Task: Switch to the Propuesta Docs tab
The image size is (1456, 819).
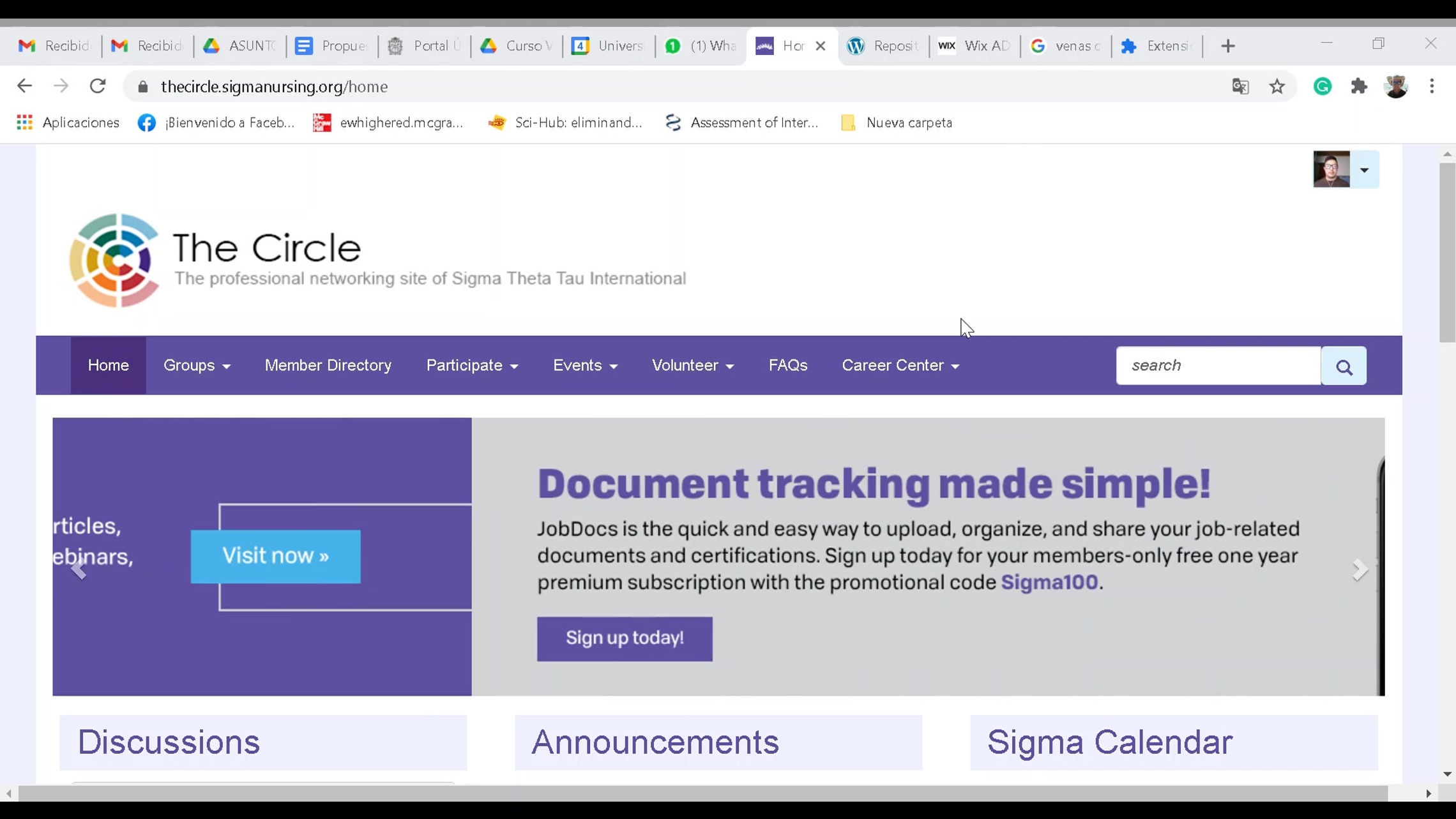Action: pos(331,46)
